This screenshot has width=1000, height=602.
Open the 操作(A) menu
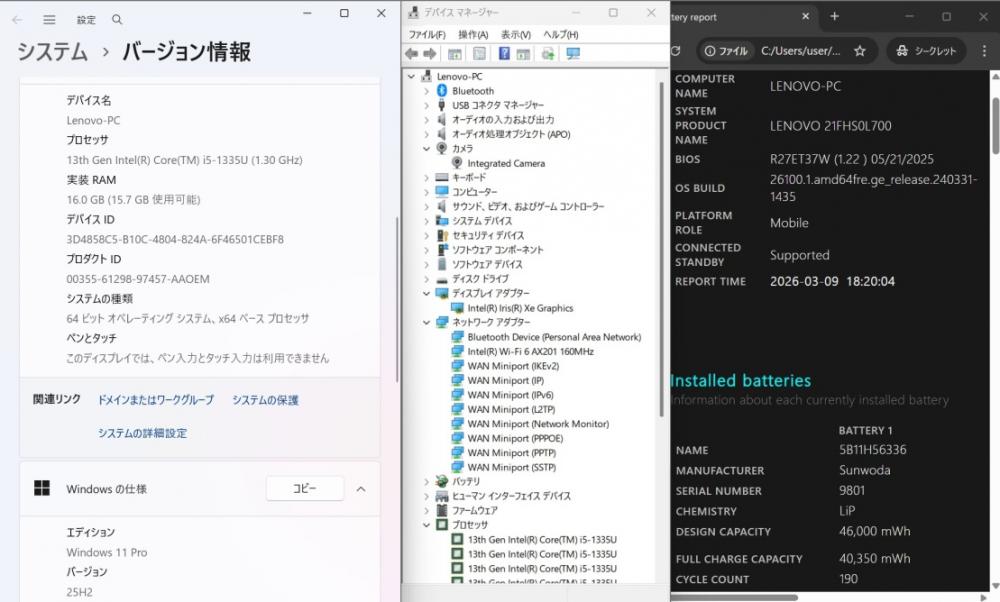coord(473,34)
